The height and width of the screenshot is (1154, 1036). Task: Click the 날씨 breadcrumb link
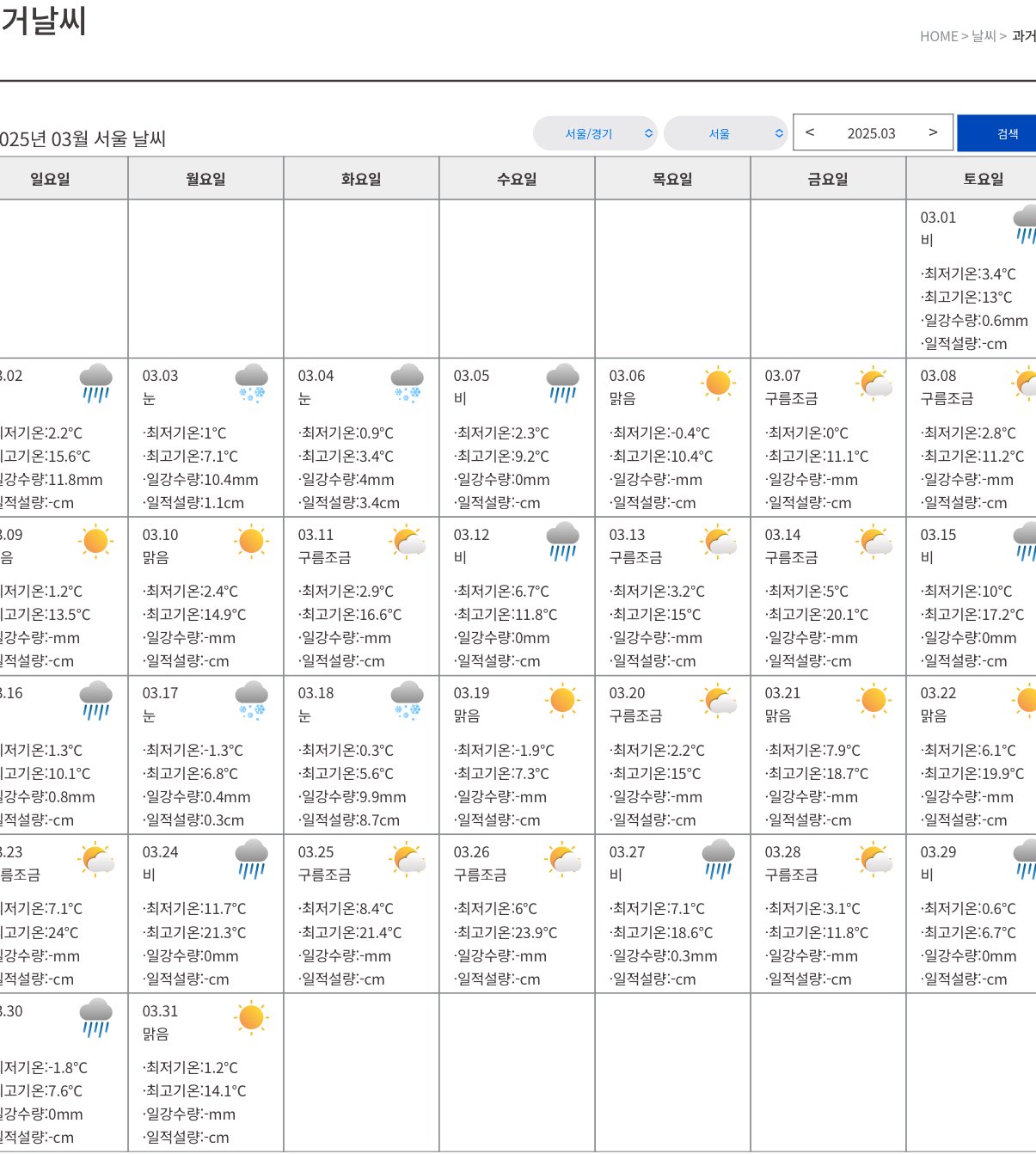984,36
